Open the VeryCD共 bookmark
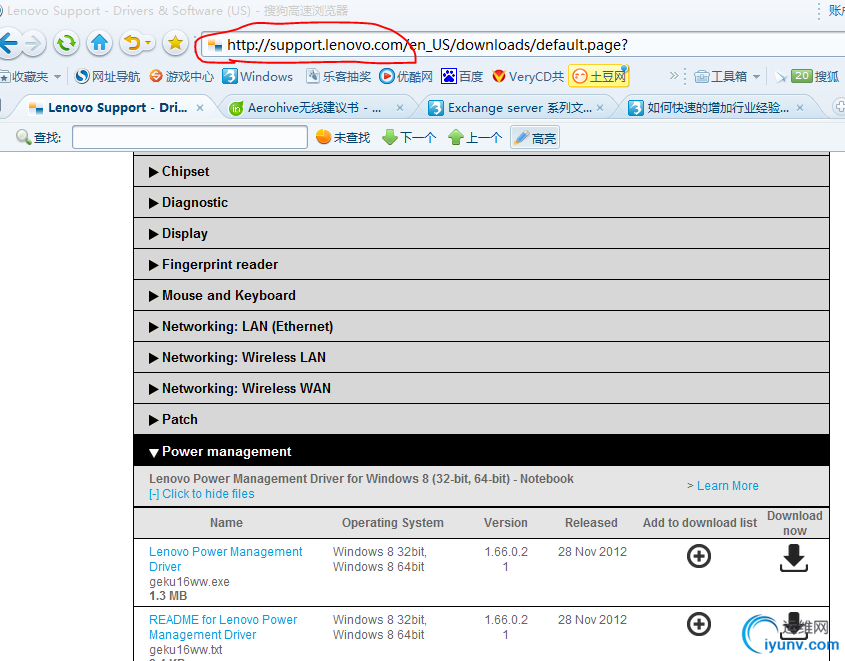The image size is (845, 661). [528, 76]
